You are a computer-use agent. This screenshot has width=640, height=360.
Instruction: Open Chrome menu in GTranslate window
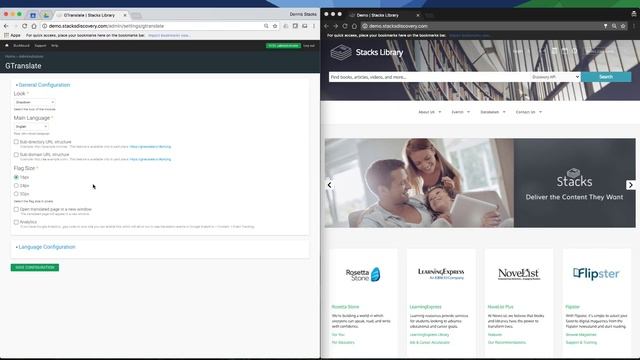pyautogui.click(x=314, y=26)
